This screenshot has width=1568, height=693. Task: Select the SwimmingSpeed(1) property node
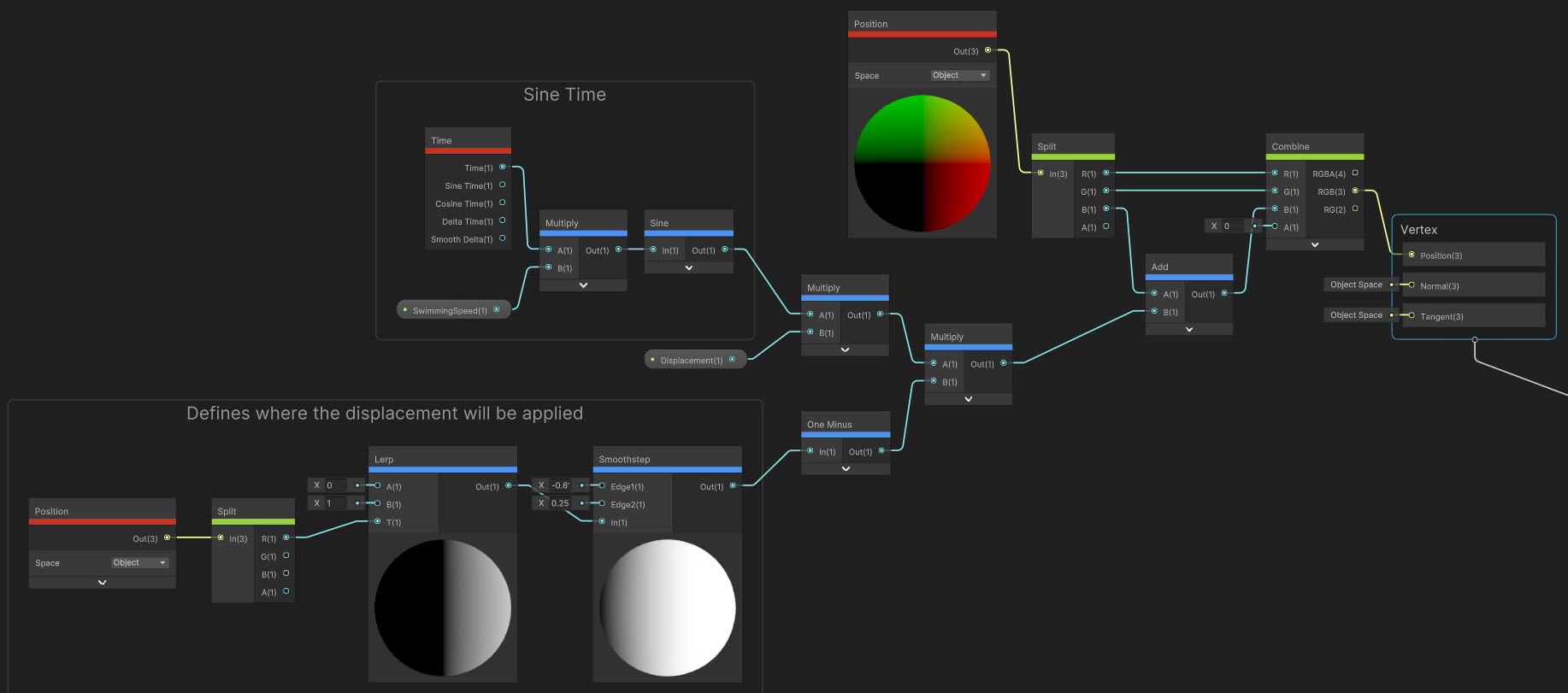454,309
